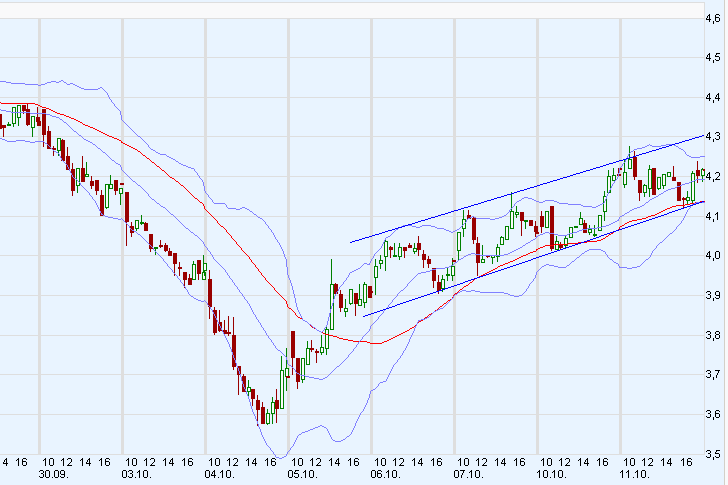
Task: Click the 4,5 price axis label
Action: pos(713,58)
